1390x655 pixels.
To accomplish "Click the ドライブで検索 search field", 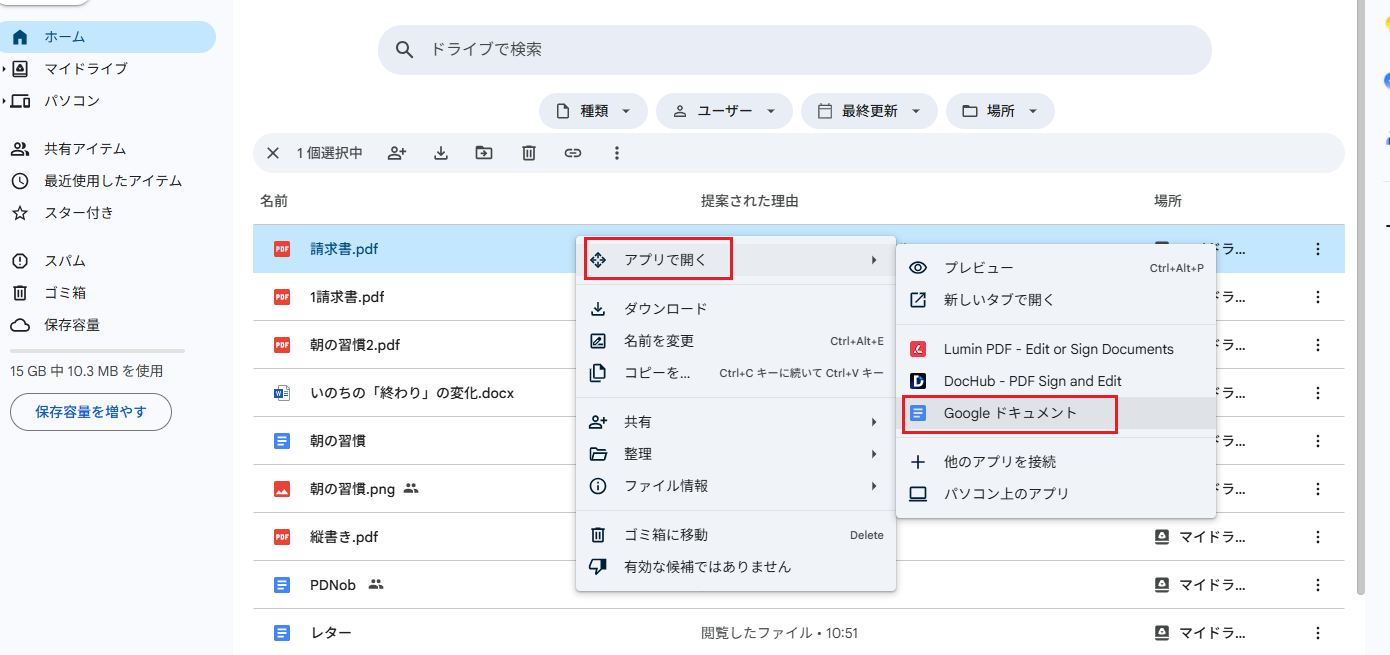I will (794, 50).
